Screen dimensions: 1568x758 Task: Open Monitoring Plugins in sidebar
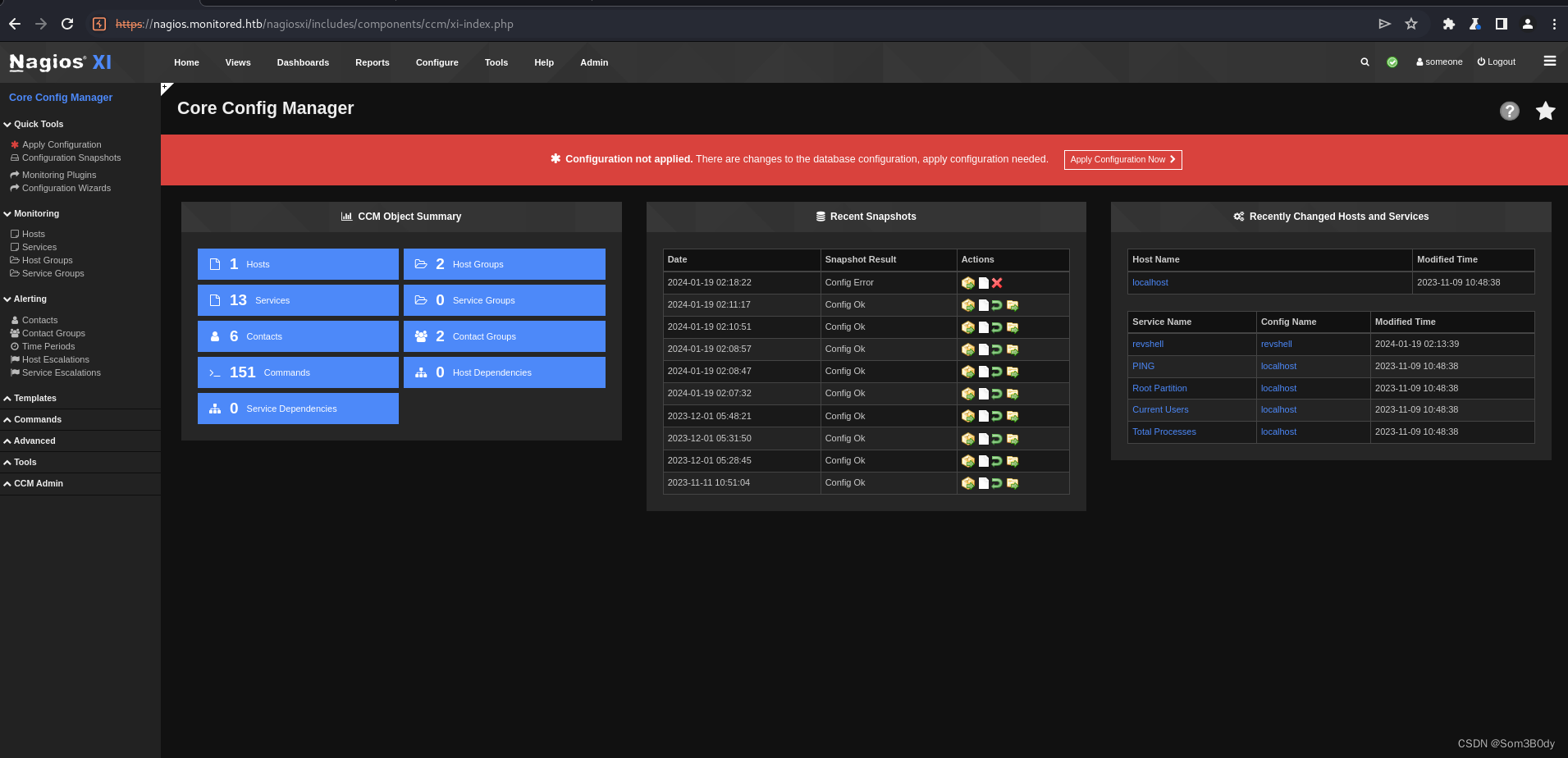tap(59, 176)
